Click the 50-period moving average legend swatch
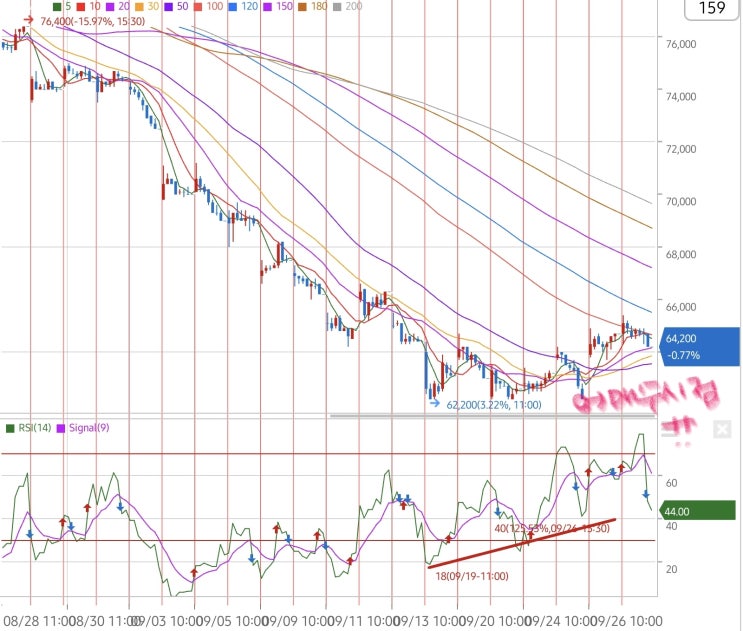 [x=168, y=7]
